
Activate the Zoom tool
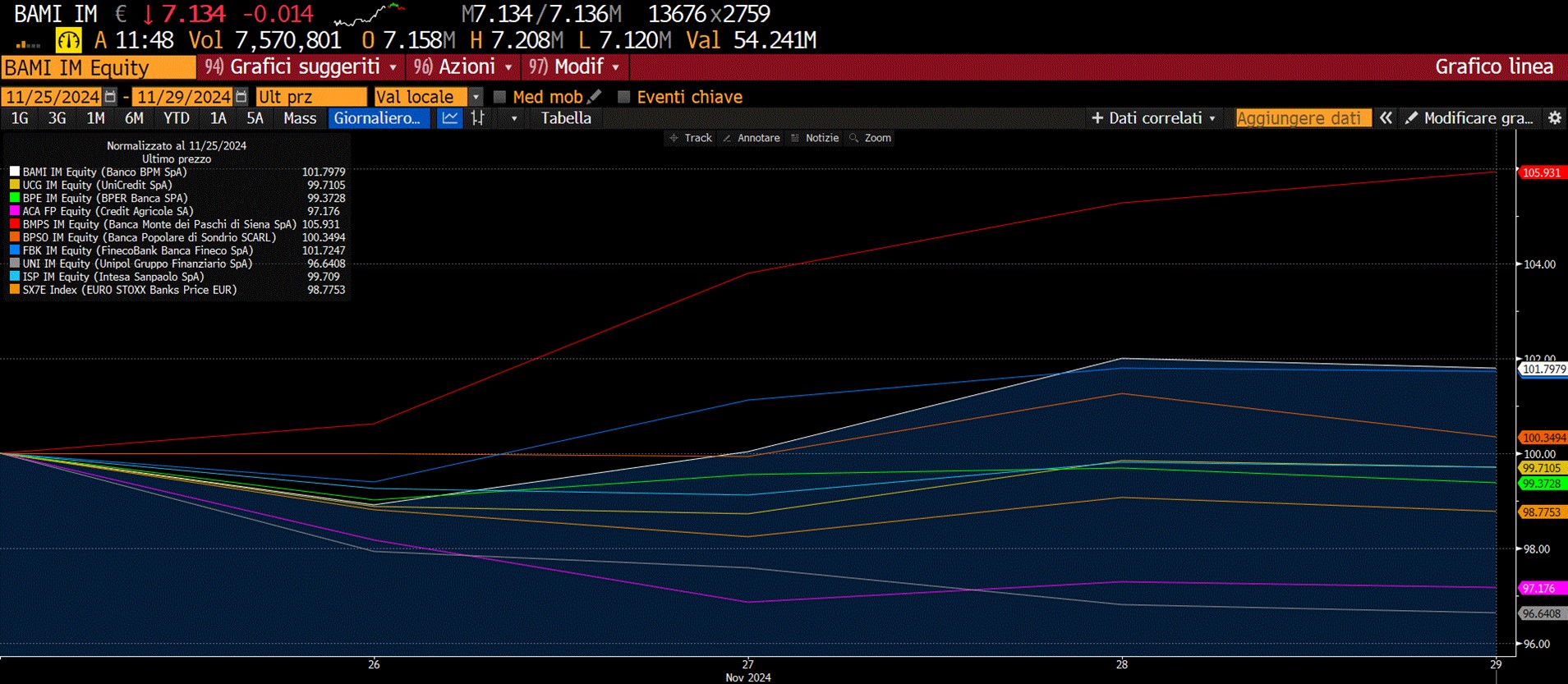tap(871, 138)
